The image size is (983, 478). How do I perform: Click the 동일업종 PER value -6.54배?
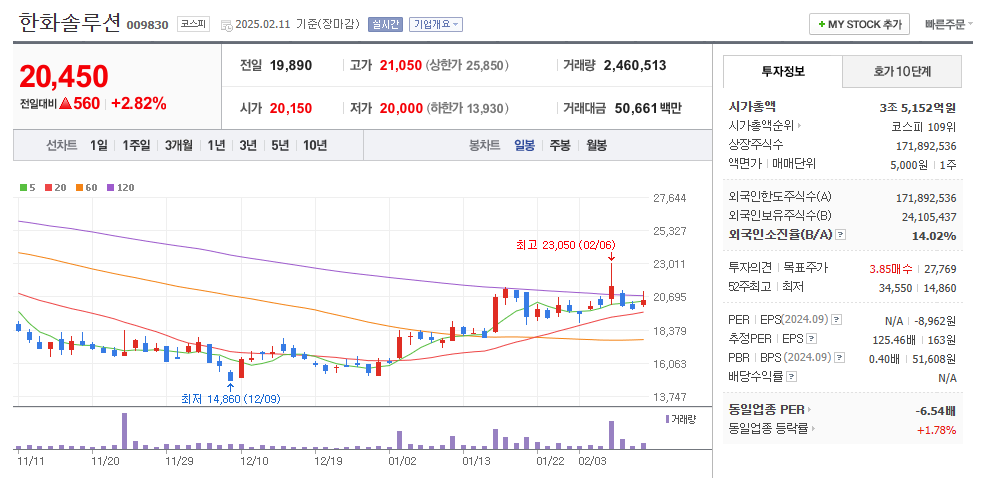(x=935, y=412)
